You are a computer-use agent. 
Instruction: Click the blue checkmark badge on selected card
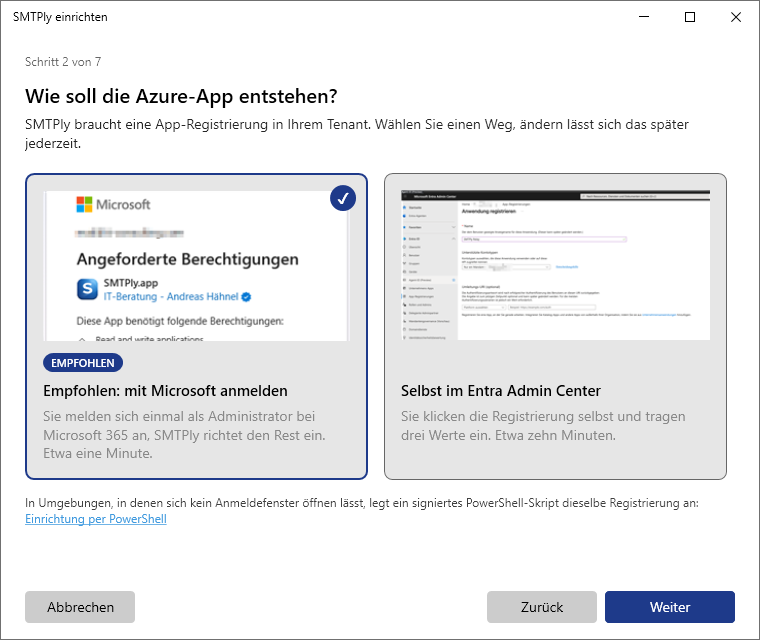click(x=343, y=198)
